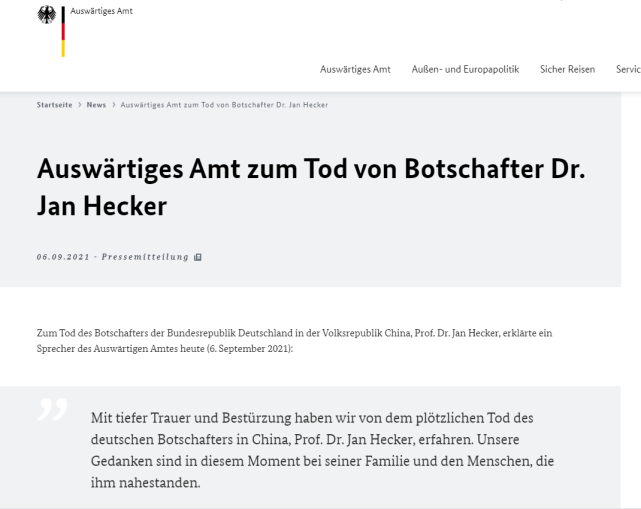Click the Pressemitteilung label

[x=145, y=257]
